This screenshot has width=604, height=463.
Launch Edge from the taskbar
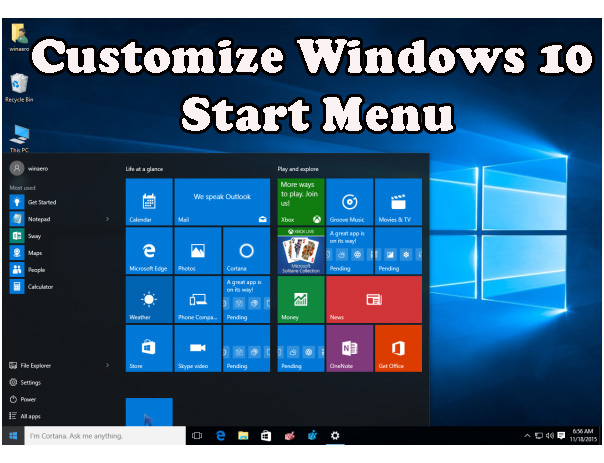[x=220, y=436]
